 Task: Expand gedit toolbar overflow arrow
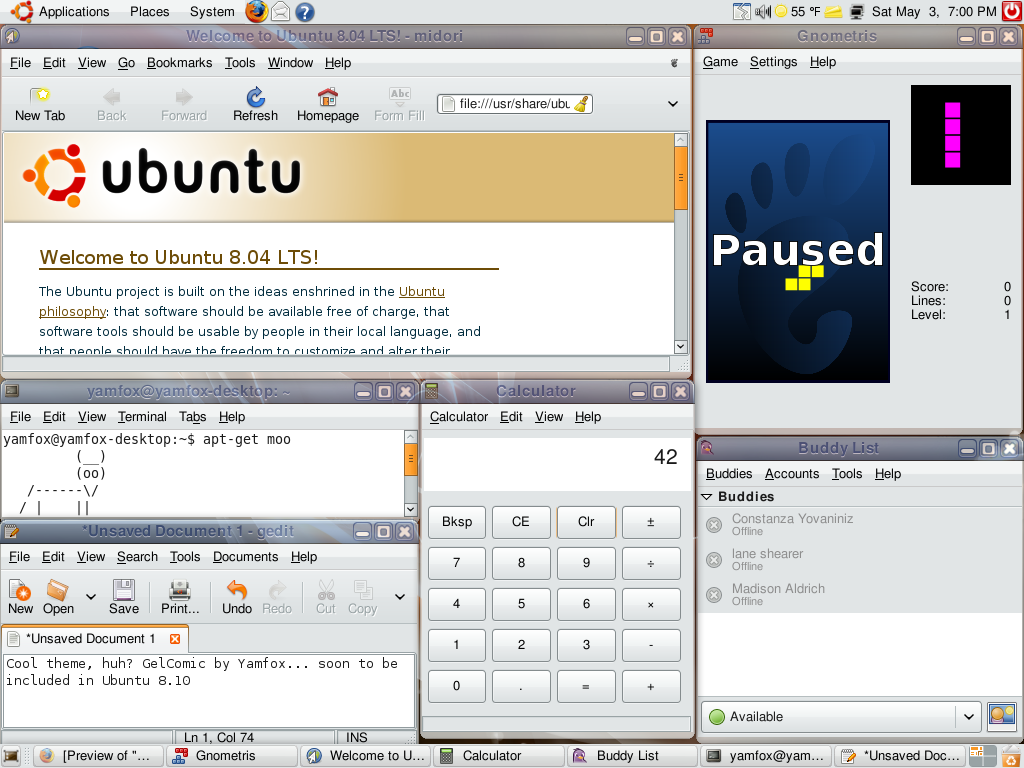click(x=400, y=596)
